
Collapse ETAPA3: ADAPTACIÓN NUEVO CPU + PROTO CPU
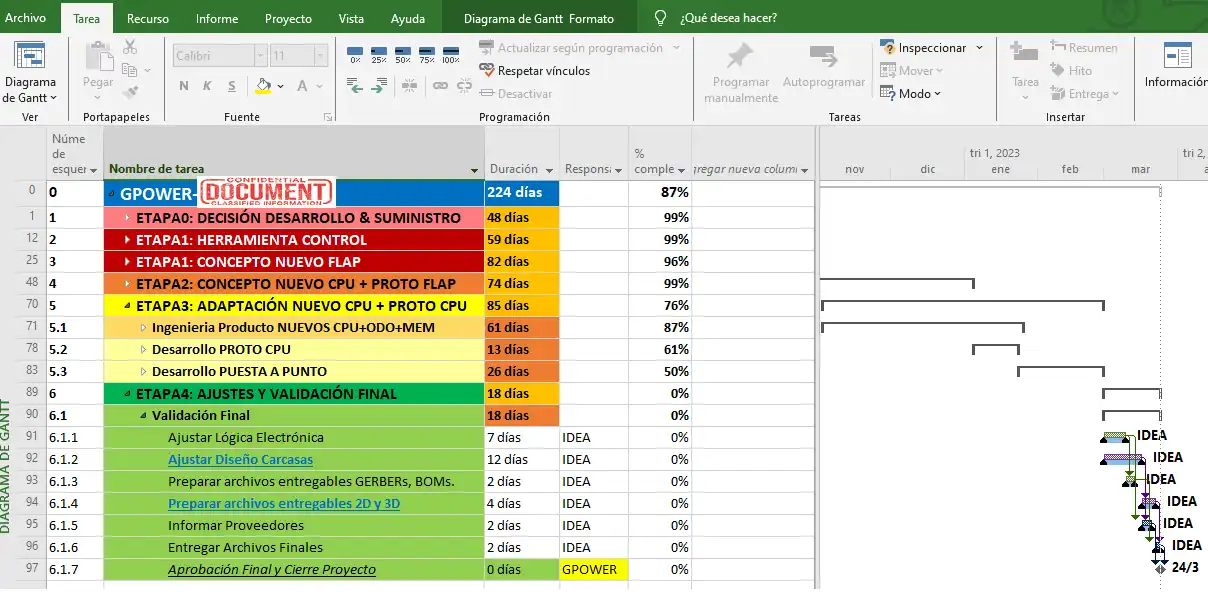tap(127, 306)
